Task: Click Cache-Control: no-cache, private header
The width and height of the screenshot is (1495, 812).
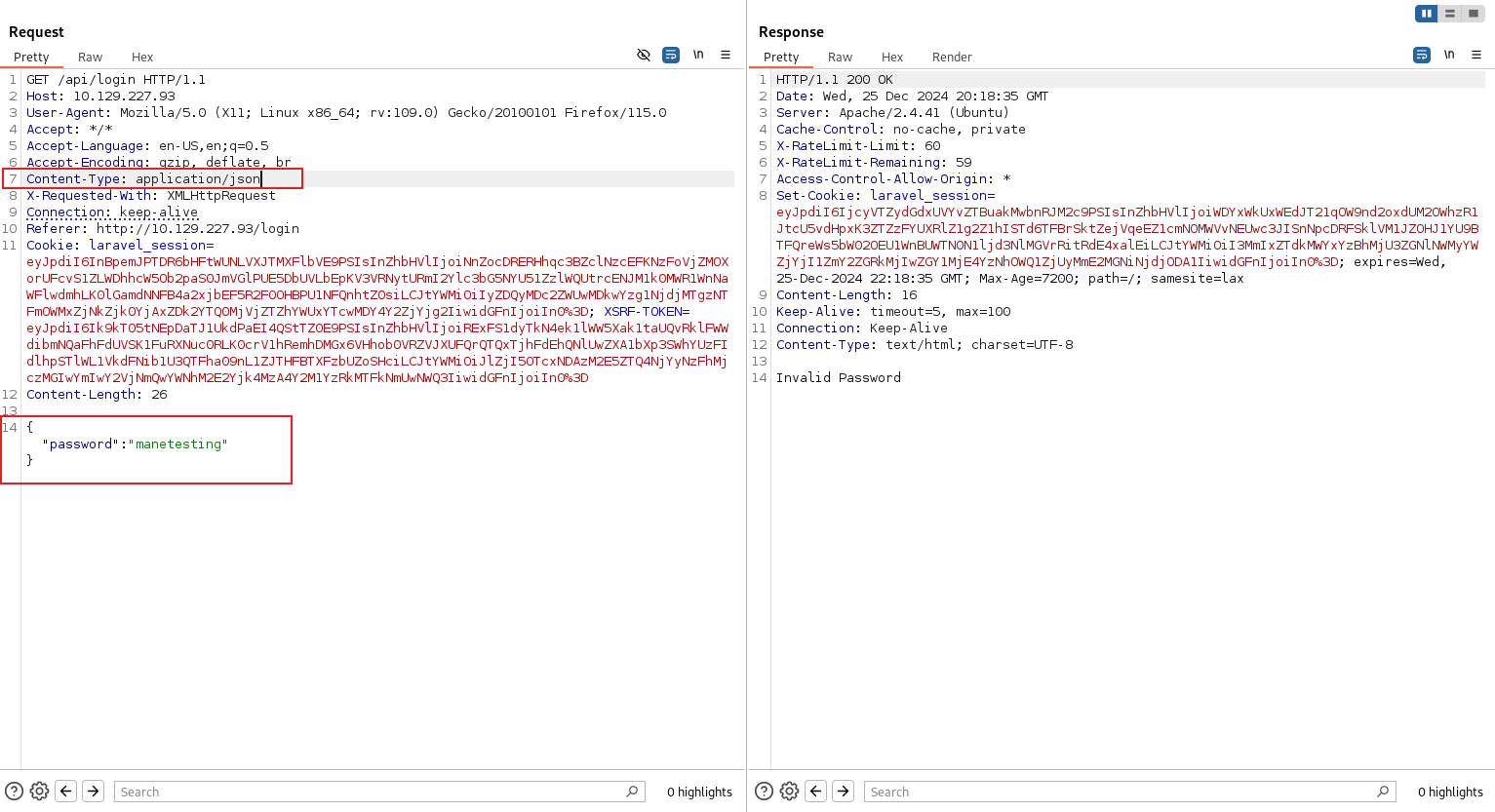Action: click(x=901, y=130)
